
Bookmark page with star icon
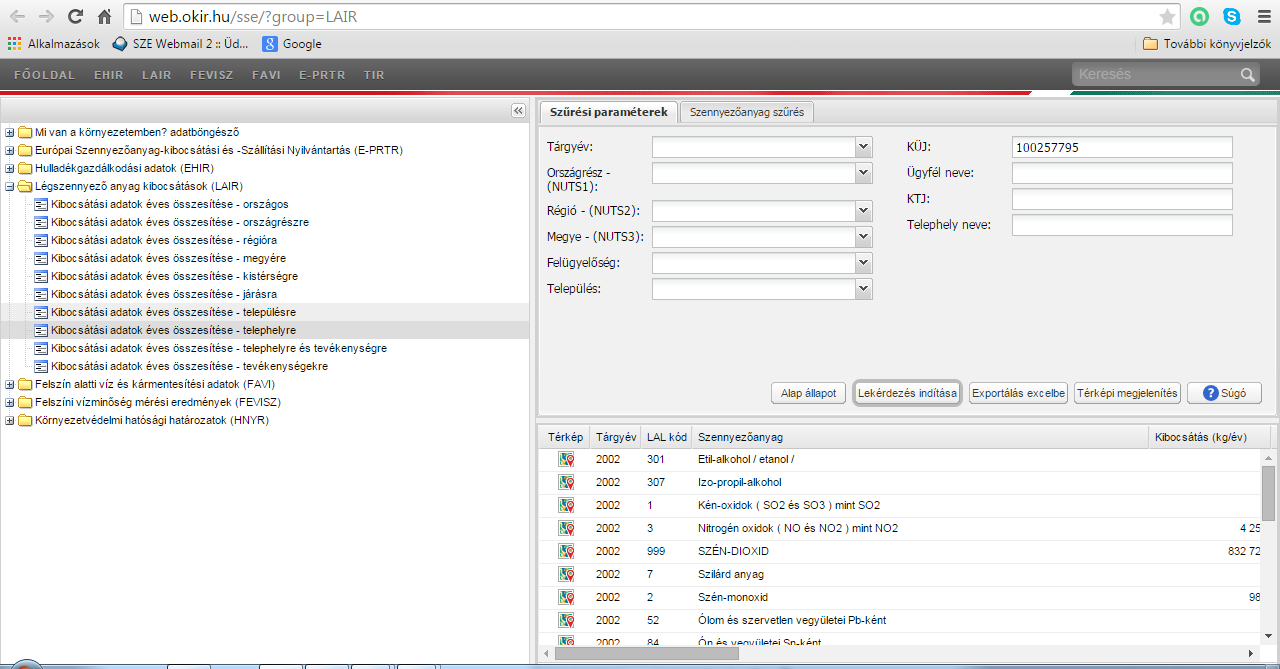(1167, 17)
